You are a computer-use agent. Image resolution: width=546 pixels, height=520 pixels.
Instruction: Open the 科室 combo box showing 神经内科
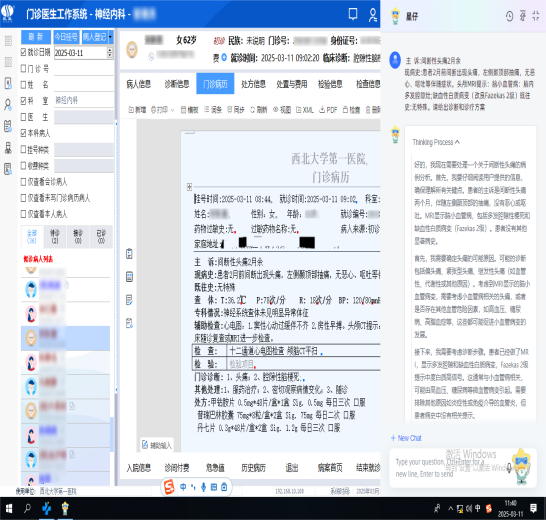coord(84,101)
